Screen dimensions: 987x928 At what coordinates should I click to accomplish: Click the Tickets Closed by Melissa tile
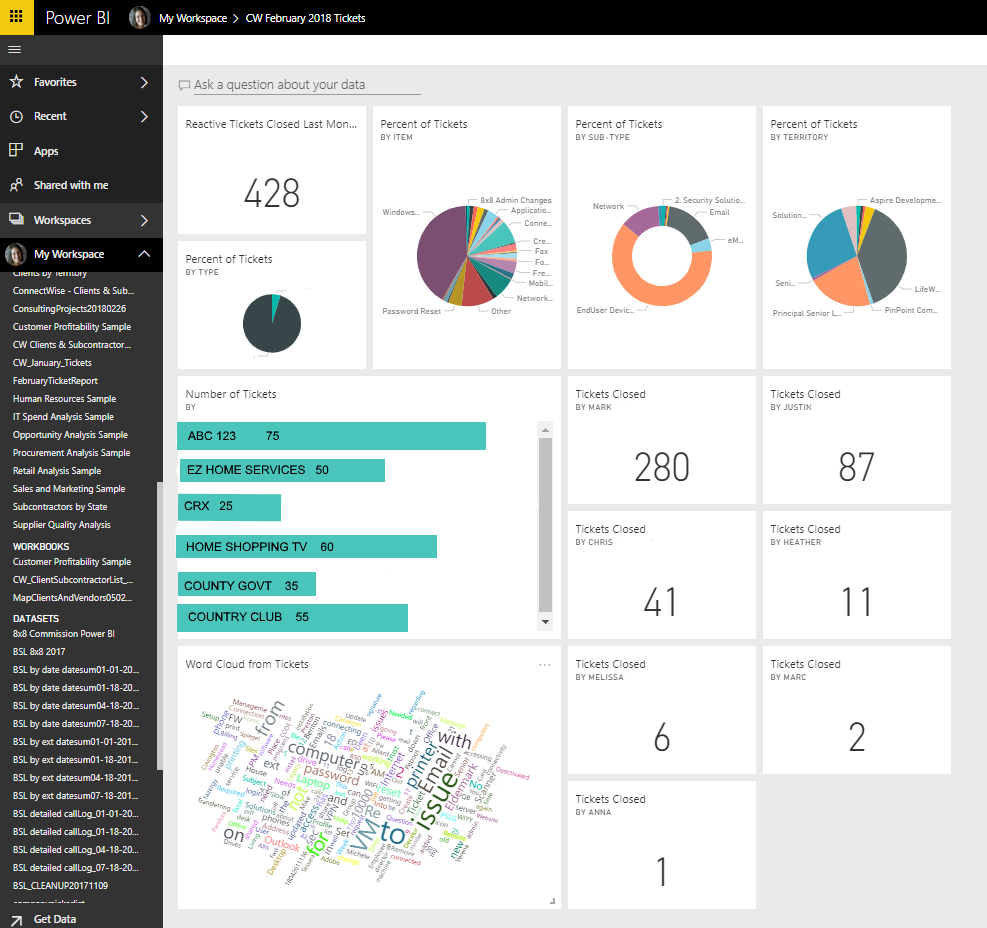(662, 710)
